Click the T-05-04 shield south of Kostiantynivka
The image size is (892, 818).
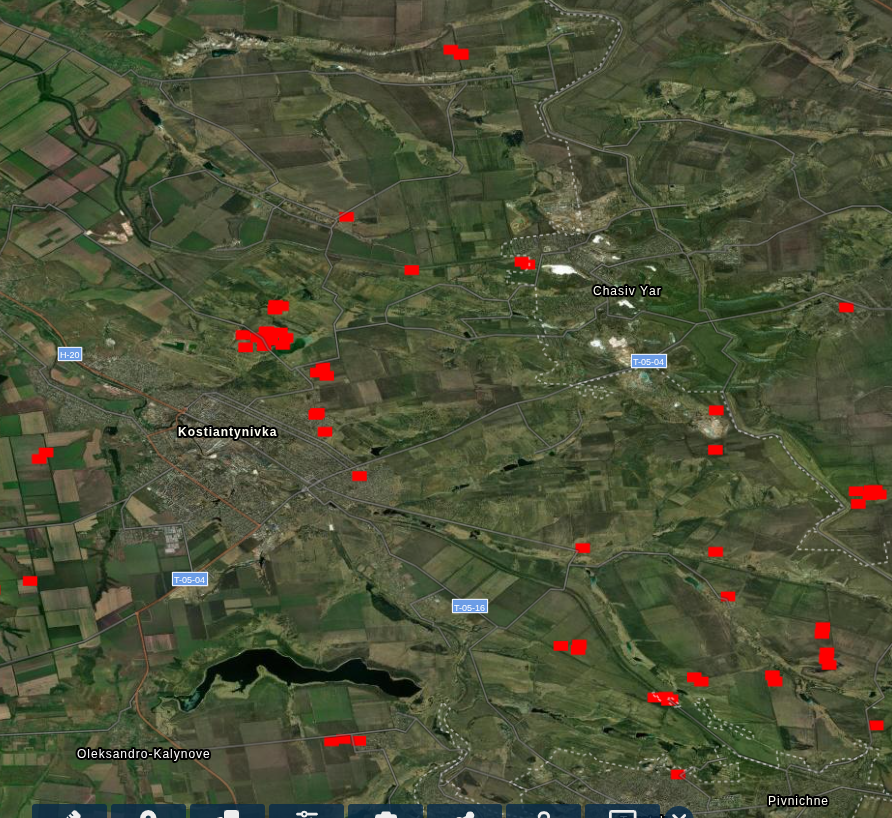click(x=189, y=580)
